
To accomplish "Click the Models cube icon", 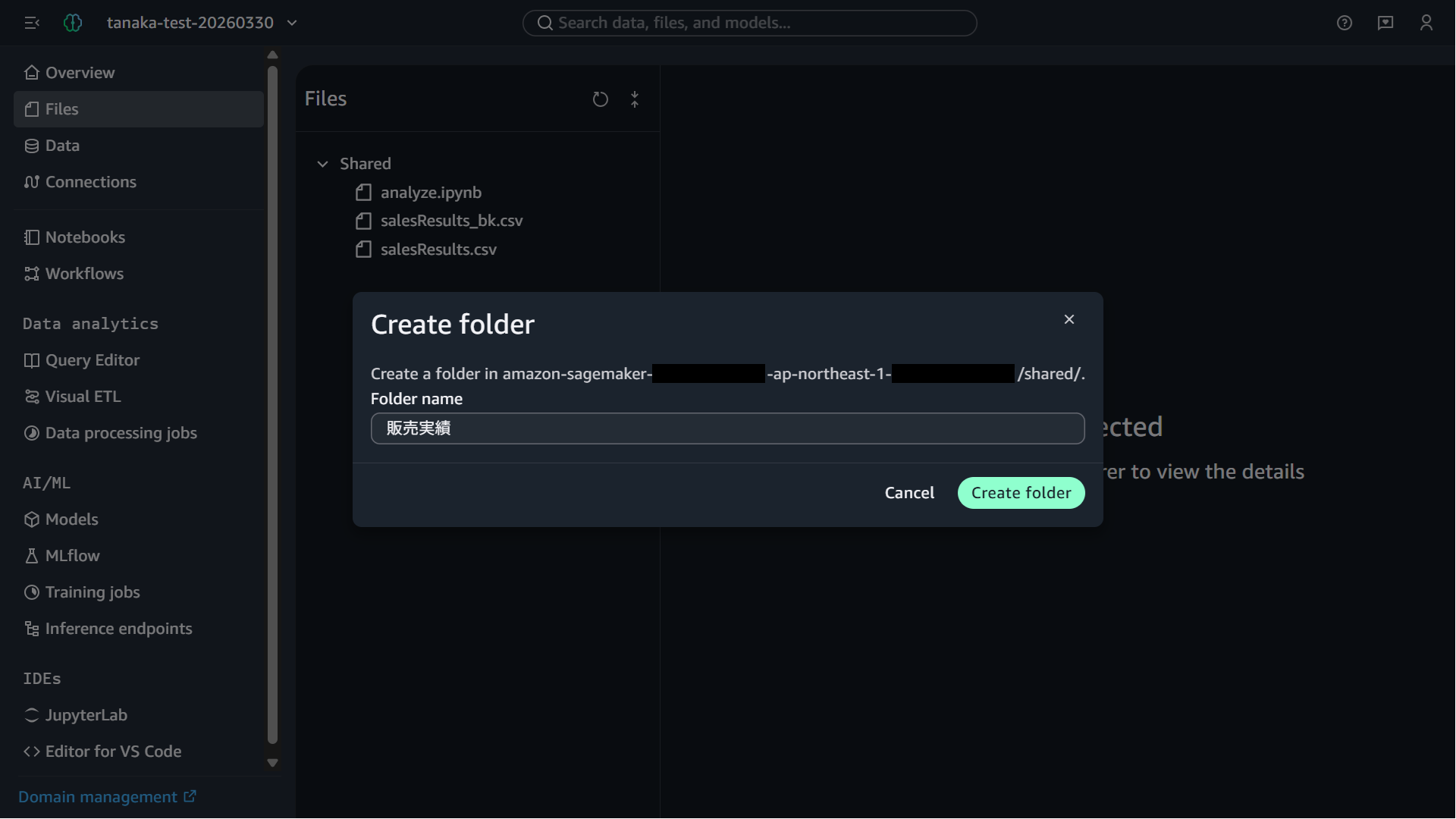I will click(31, 519).
